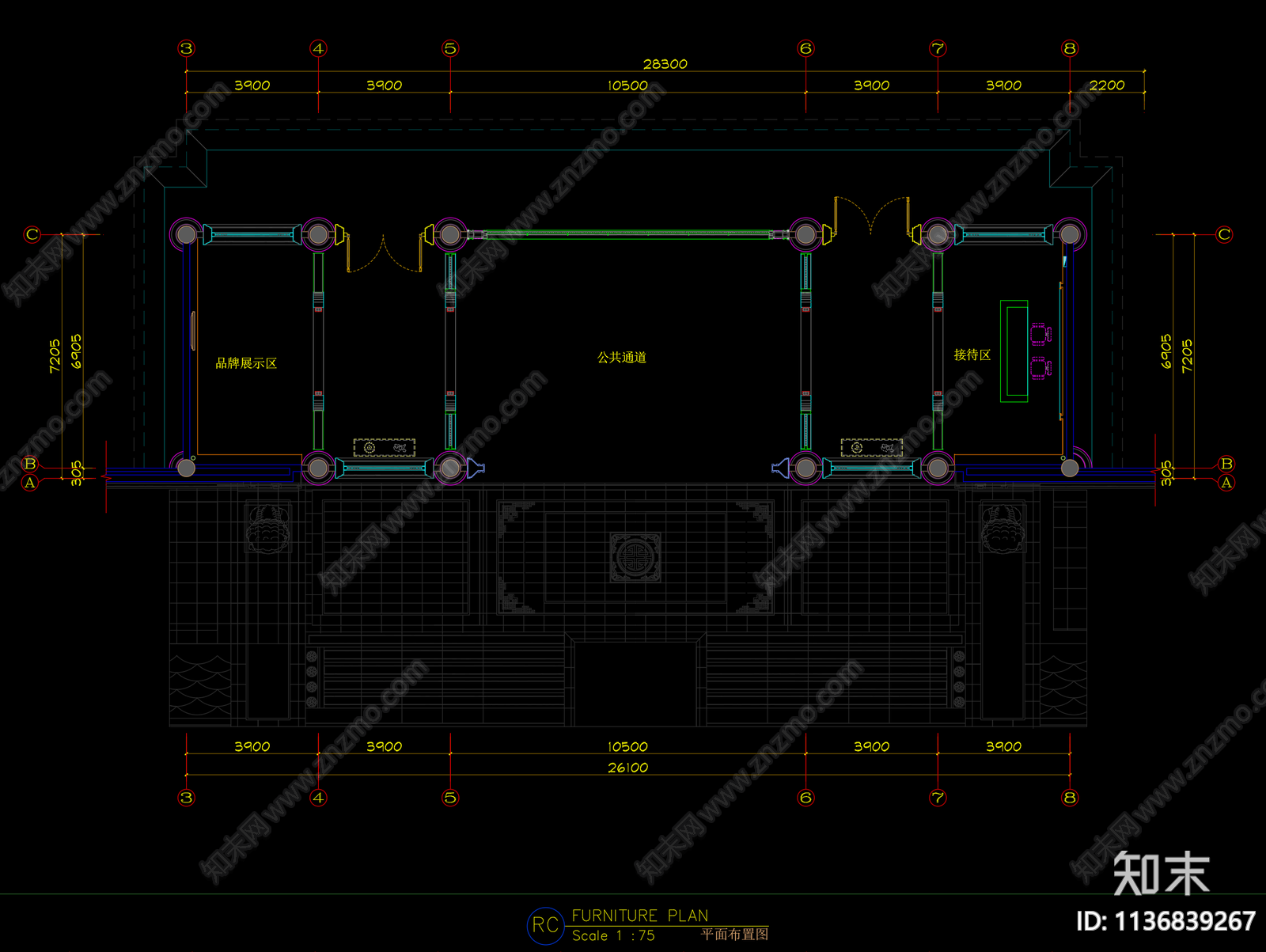This screenshot has height=952, width=1266.
Task: Click the left vertical dimension 6905
Action: (x=76, y=351)
